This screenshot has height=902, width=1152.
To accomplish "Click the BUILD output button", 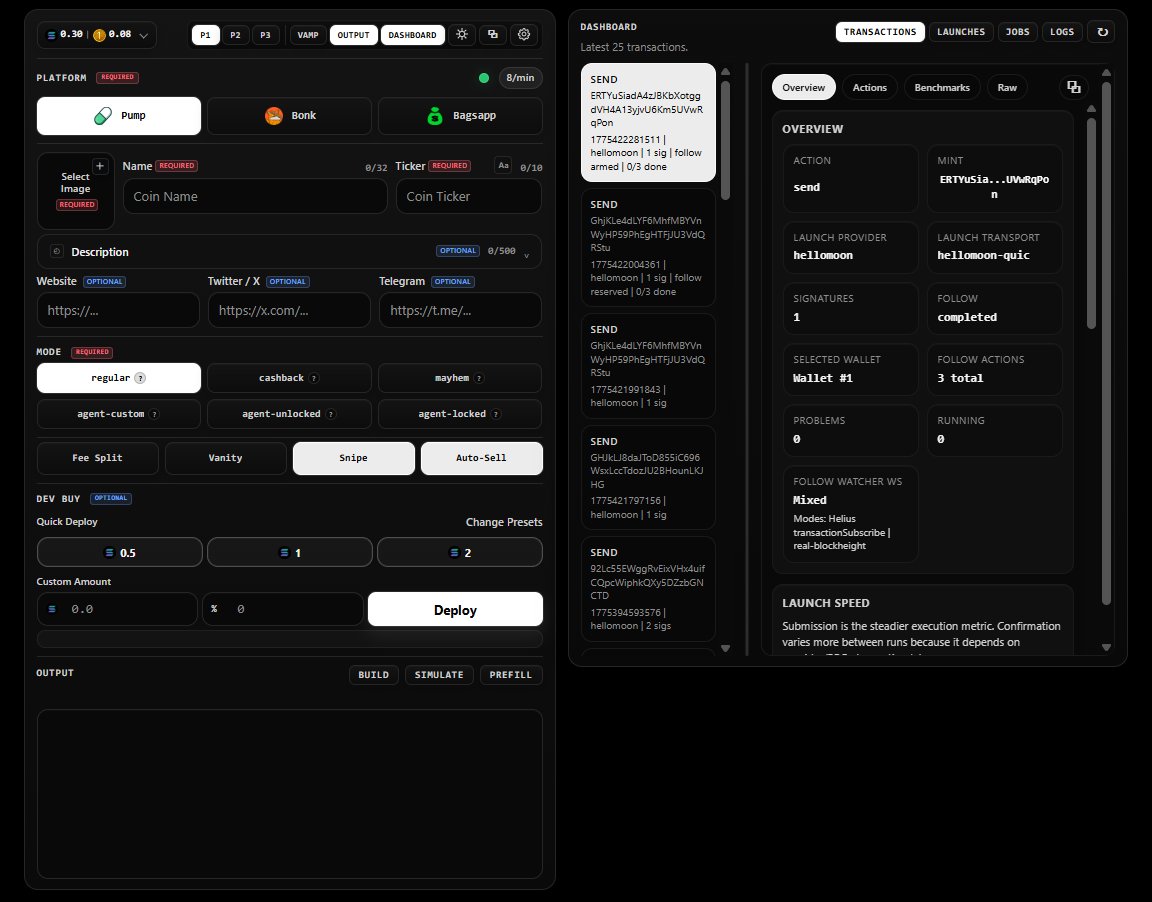I will click(x=374, y=675).
